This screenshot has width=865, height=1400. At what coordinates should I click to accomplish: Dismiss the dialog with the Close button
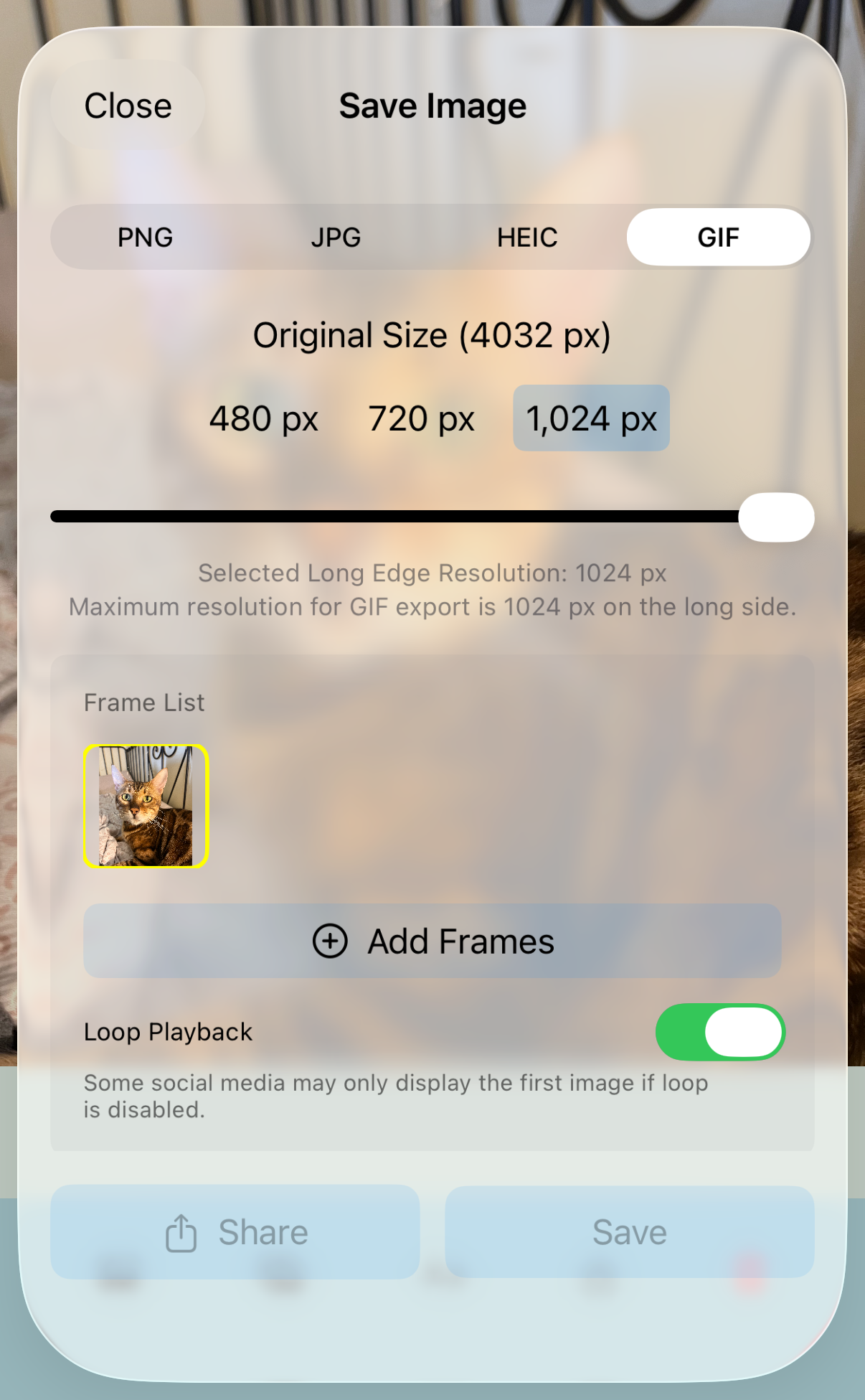pyautogui.click(x=128, y=105)
